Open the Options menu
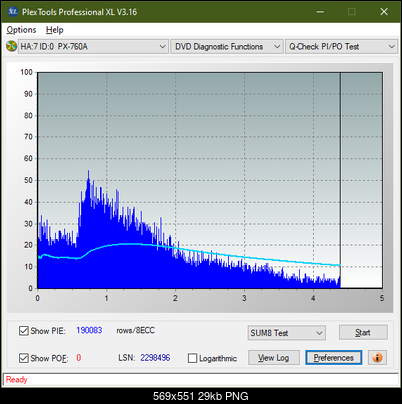 point(21,30)
